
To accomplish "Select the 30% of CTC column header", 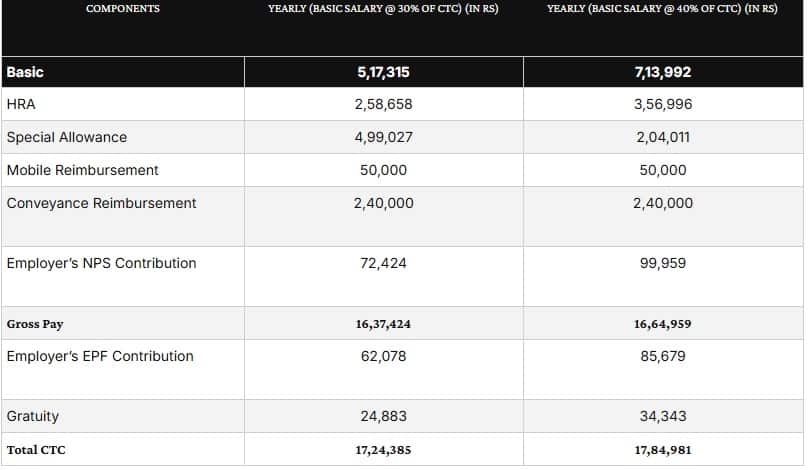I will pyautogui.click(x=383, y=8).
